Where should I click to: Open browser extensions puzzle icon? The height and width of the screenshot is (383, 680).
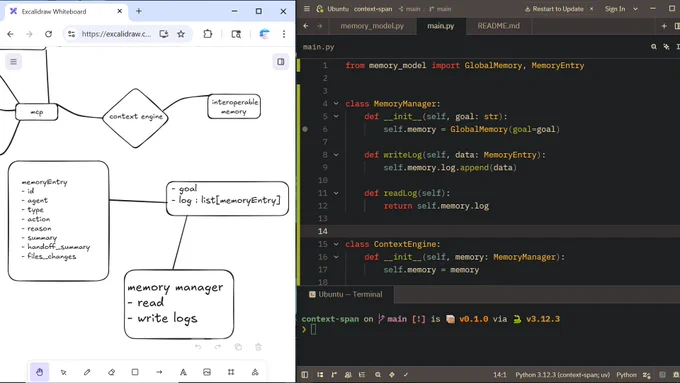pos(208,34)
